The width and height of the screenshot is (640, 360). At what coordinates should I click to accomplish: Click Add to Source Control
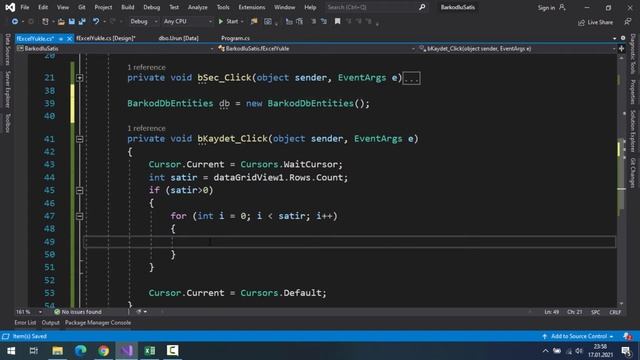pyautogui.click(x=578, y=336)
